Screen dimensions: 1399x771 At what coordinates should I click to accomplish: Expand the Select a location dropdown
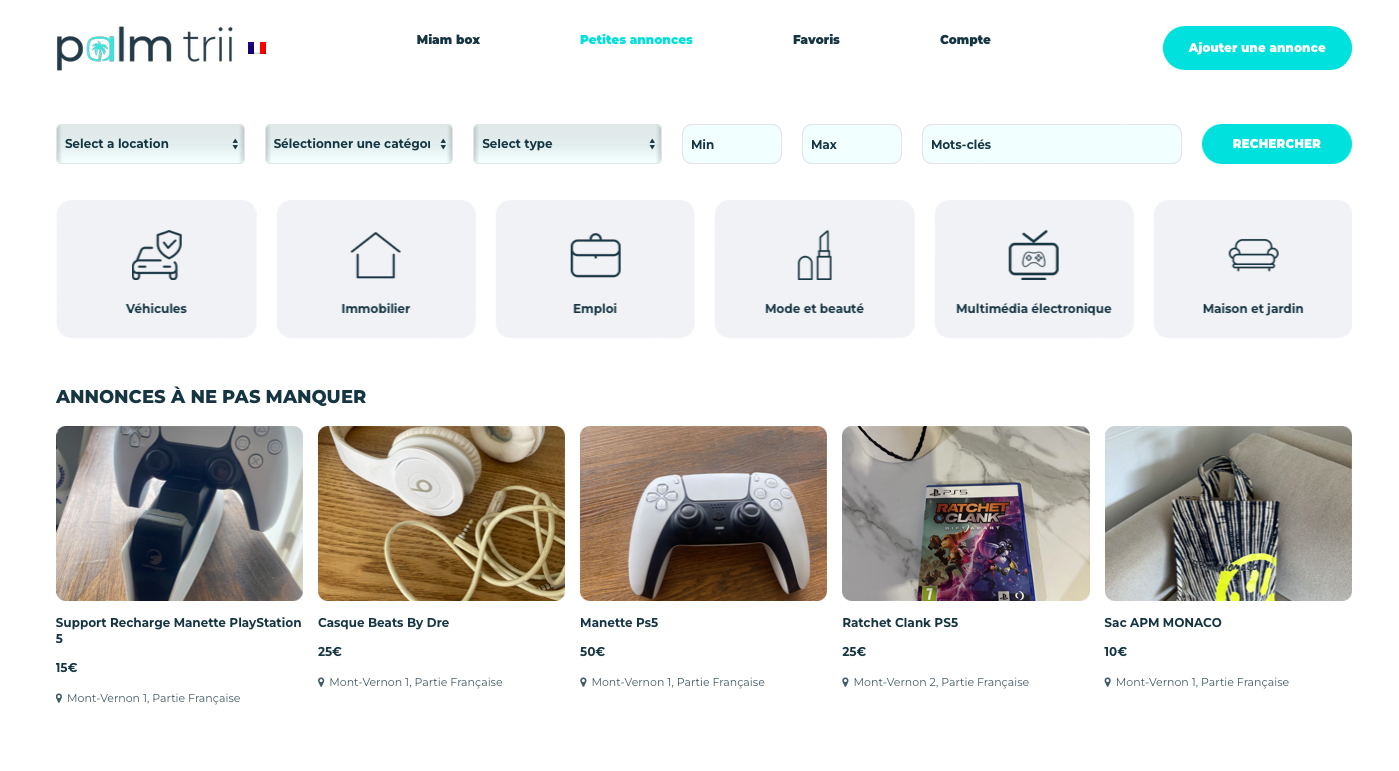150,144
